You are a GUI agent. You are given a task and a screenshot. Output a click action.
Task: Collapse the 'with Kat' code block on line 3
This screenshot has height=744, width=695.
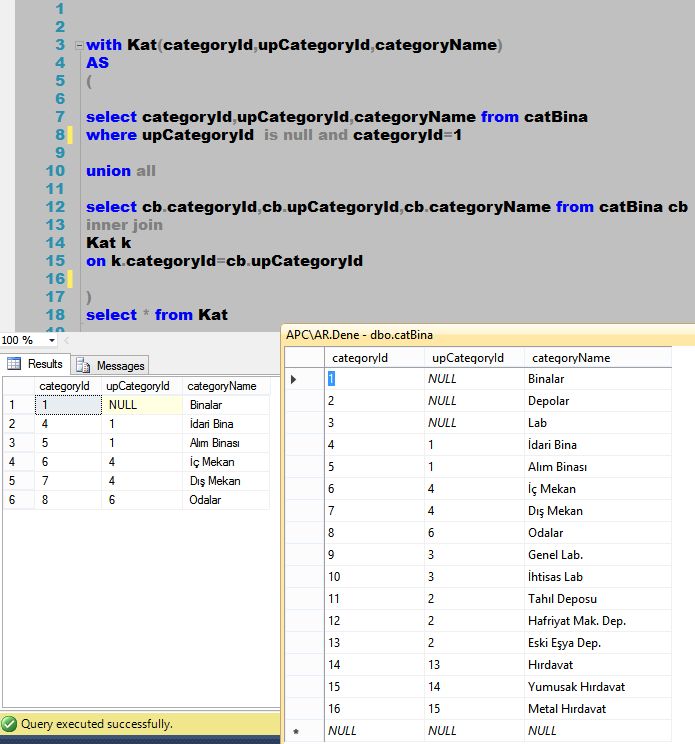79,46
